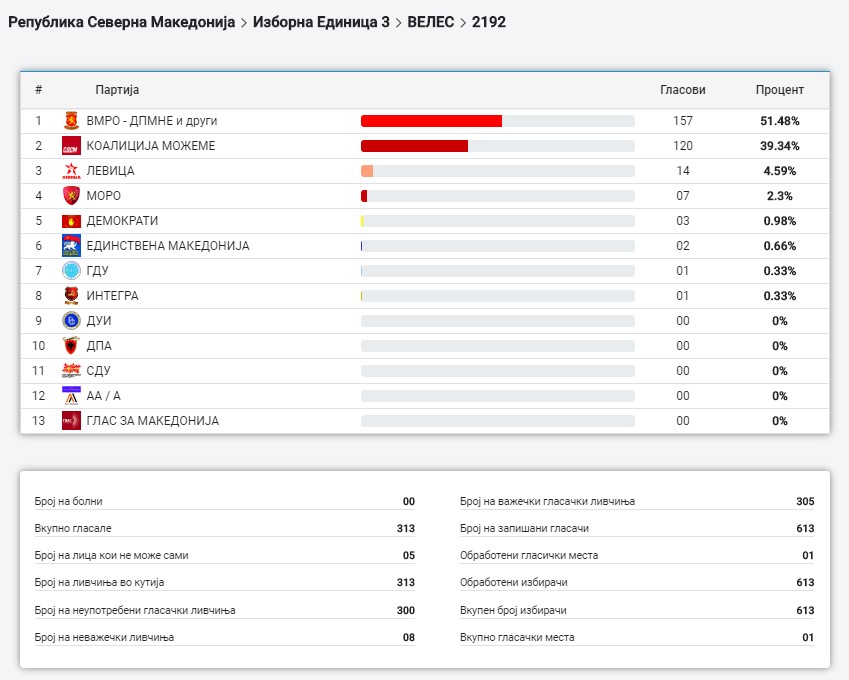
Task: Click the ГЛАС ЗА МАКЕДОНИЈА logo
Action: (x=71, y=421)
